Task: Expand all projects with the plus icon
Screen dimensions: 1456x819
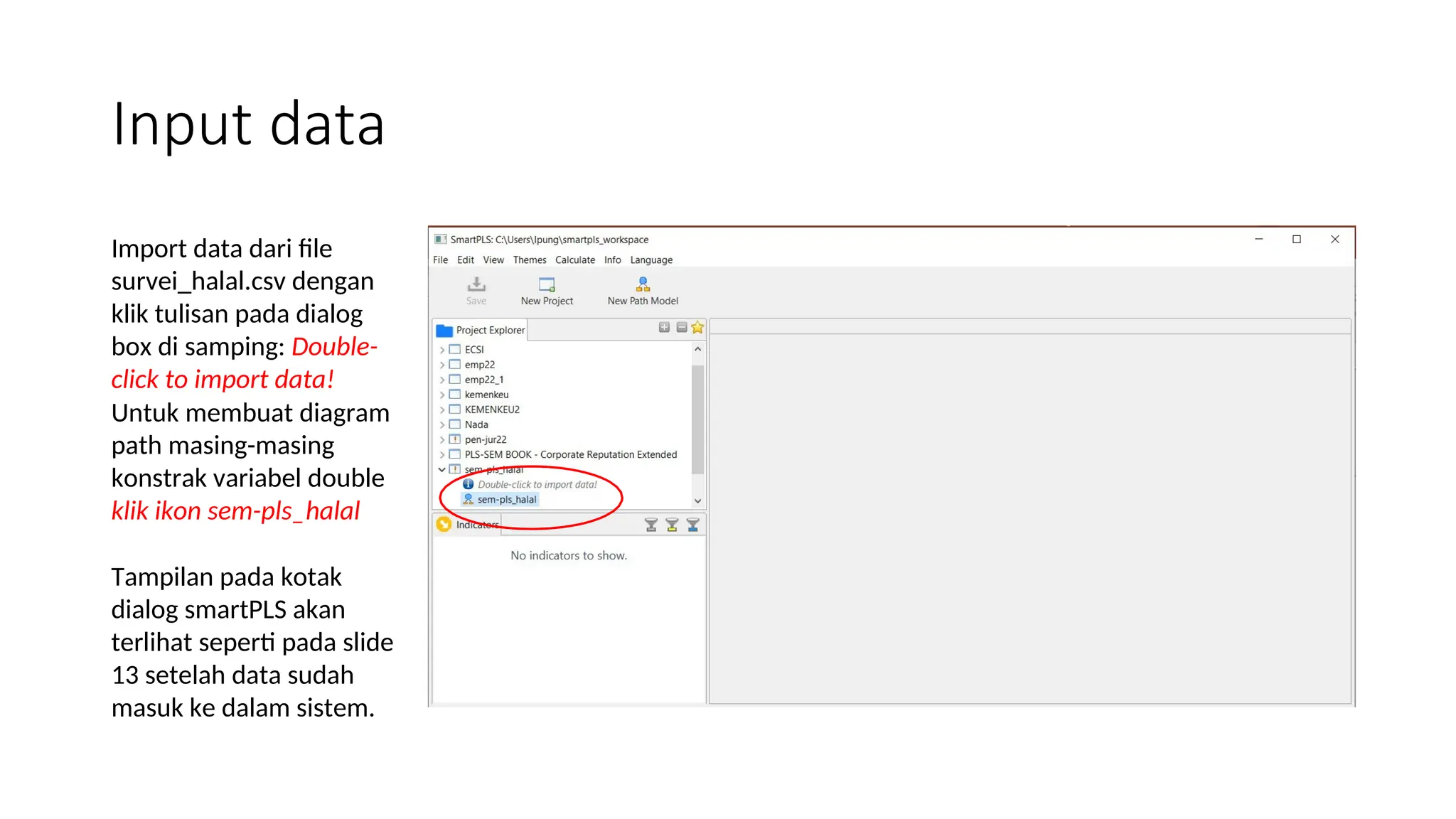Action: pyautogui.click(x=664, y=328)
